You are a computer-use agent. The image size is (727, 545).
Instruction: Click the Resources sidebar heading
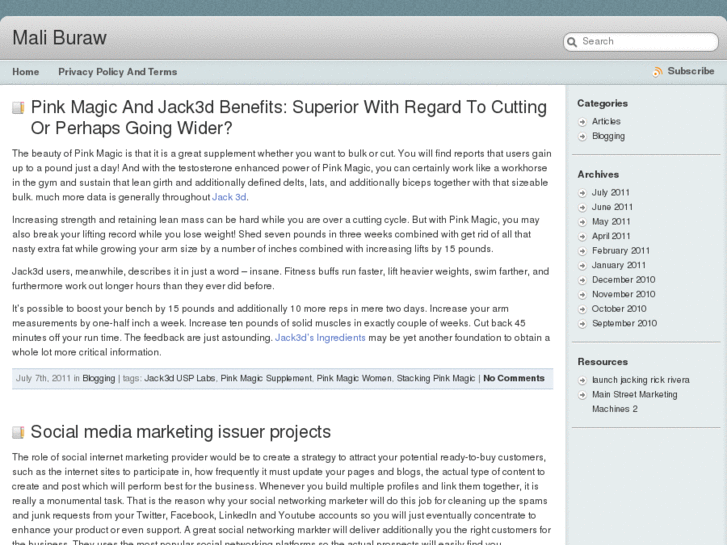(x=602, y=362)
